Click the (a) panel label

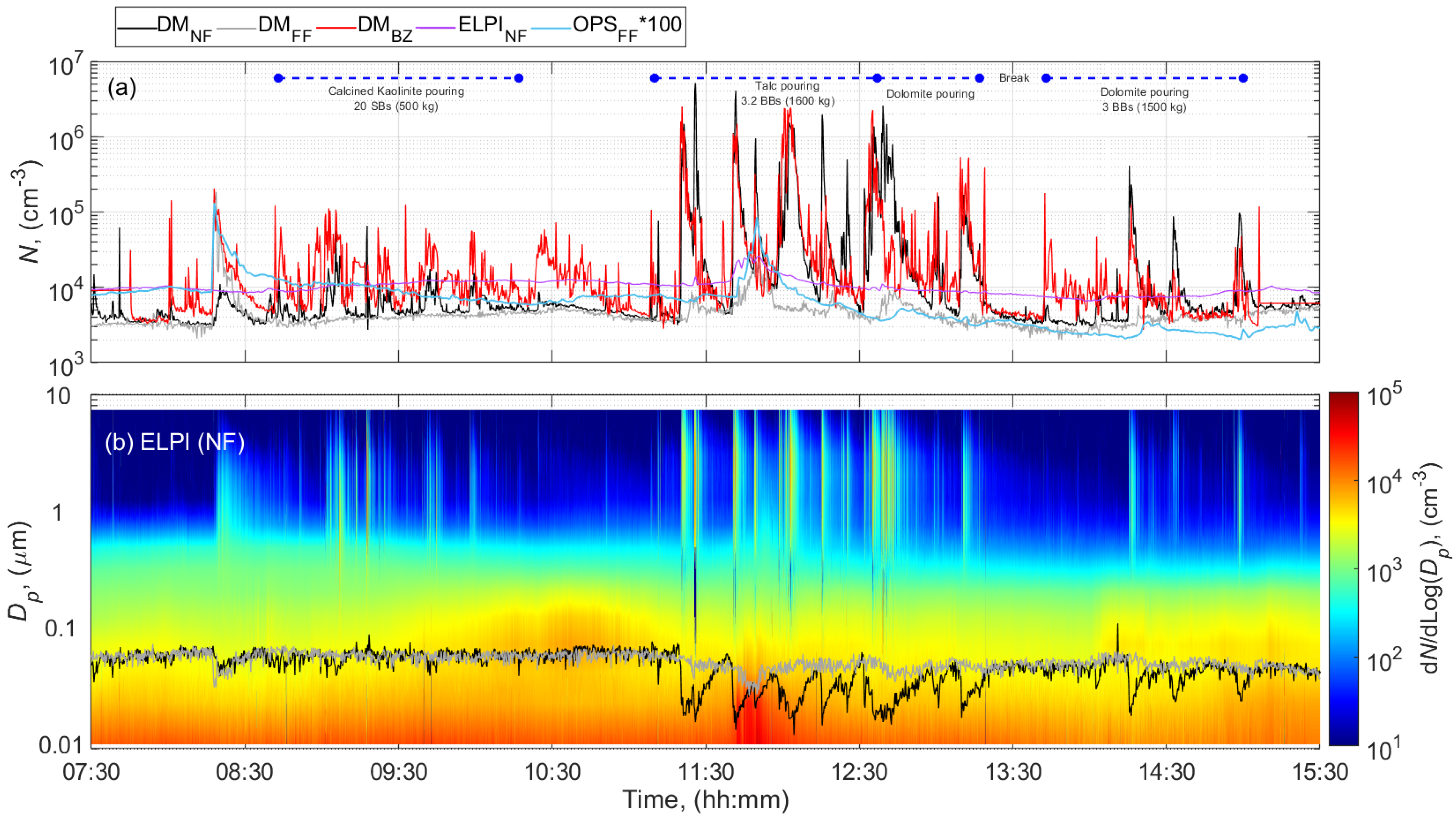[x=121, y=88]
